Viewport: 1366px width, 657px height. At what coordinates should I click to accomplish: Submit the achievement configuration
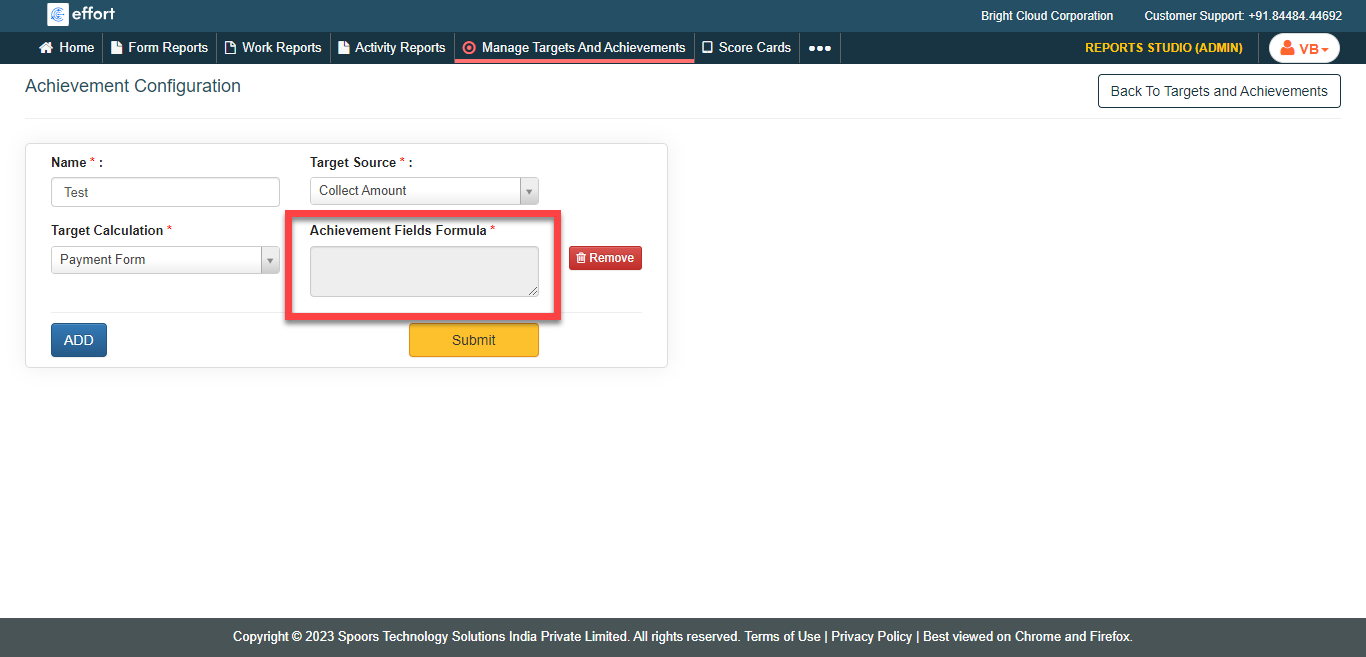473,340
